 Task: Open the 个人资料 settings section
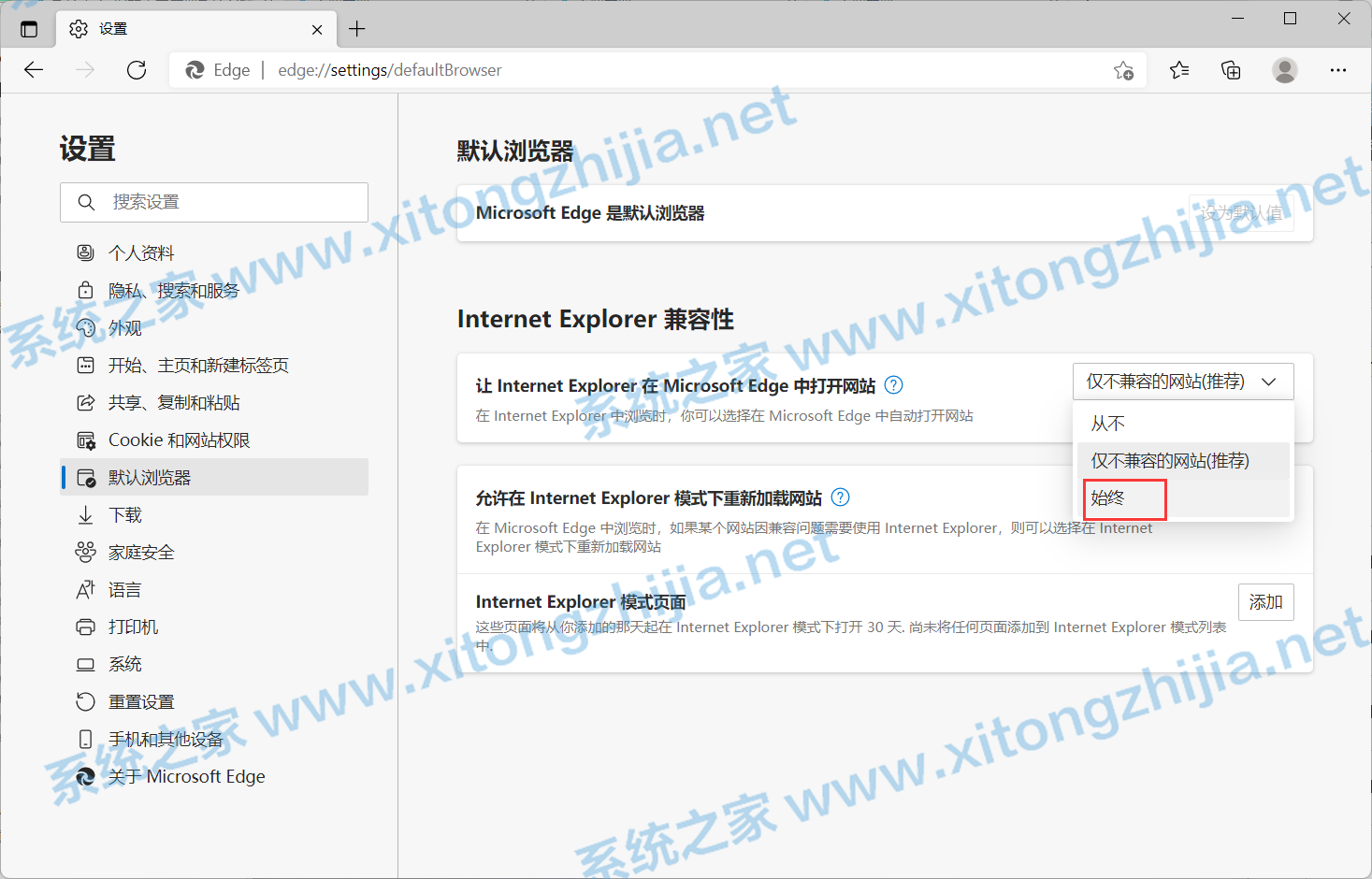coord(140,252)
